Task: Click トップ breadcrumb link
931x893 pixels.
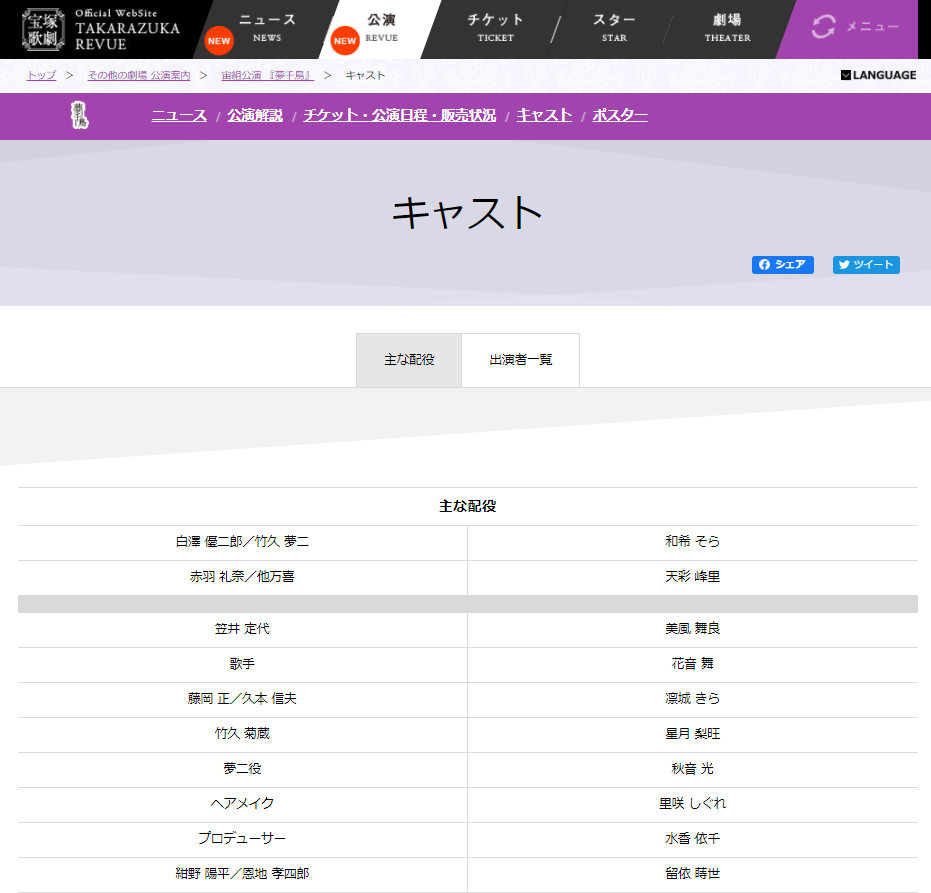Action: point(41,75)
